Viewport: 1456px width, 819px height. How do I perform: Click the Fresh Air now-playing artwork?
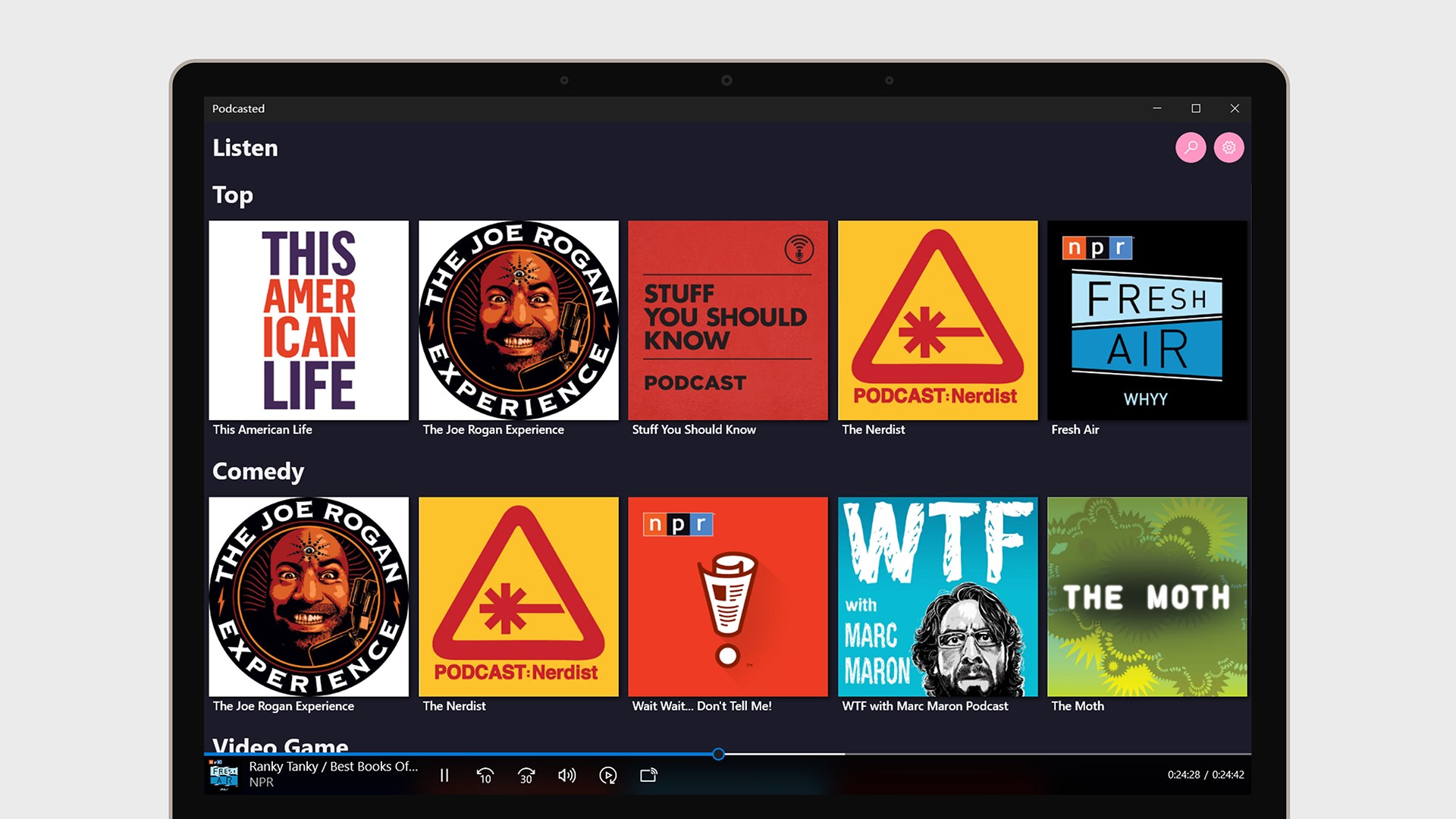[x=224, y=774]
